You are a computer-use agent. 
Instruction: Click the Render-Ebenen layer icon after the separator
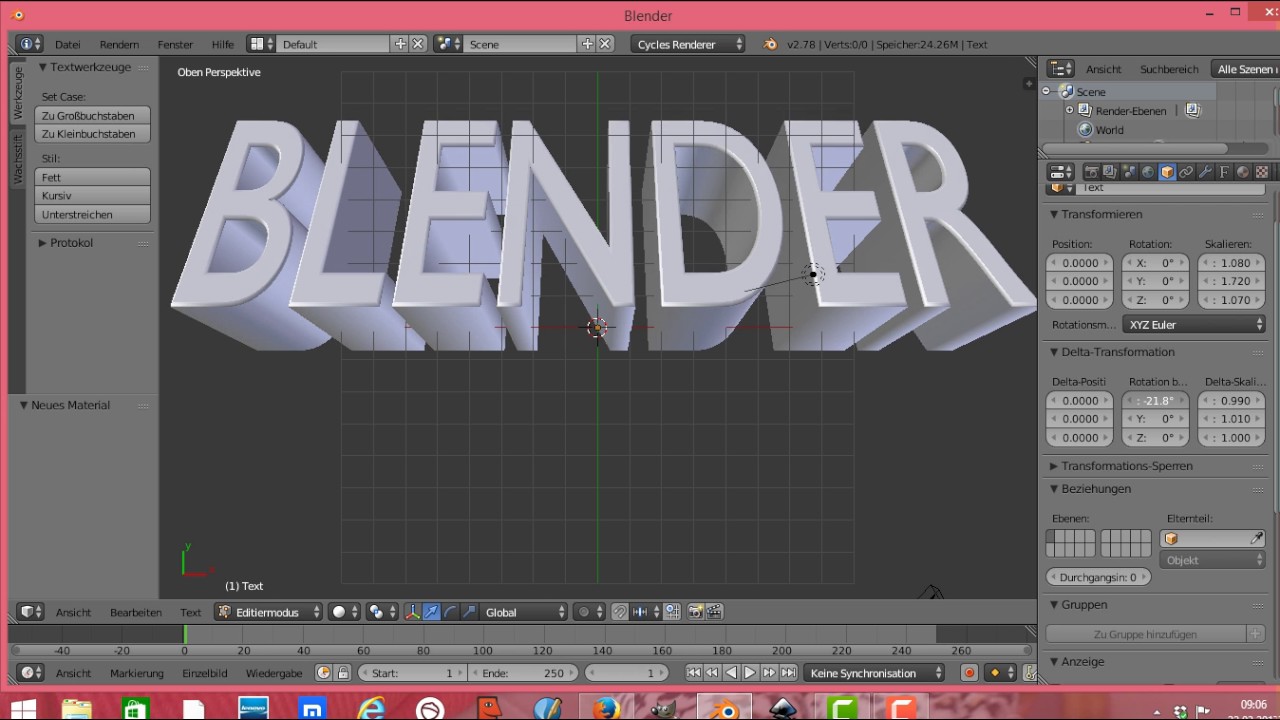[x=1192, y=111]
